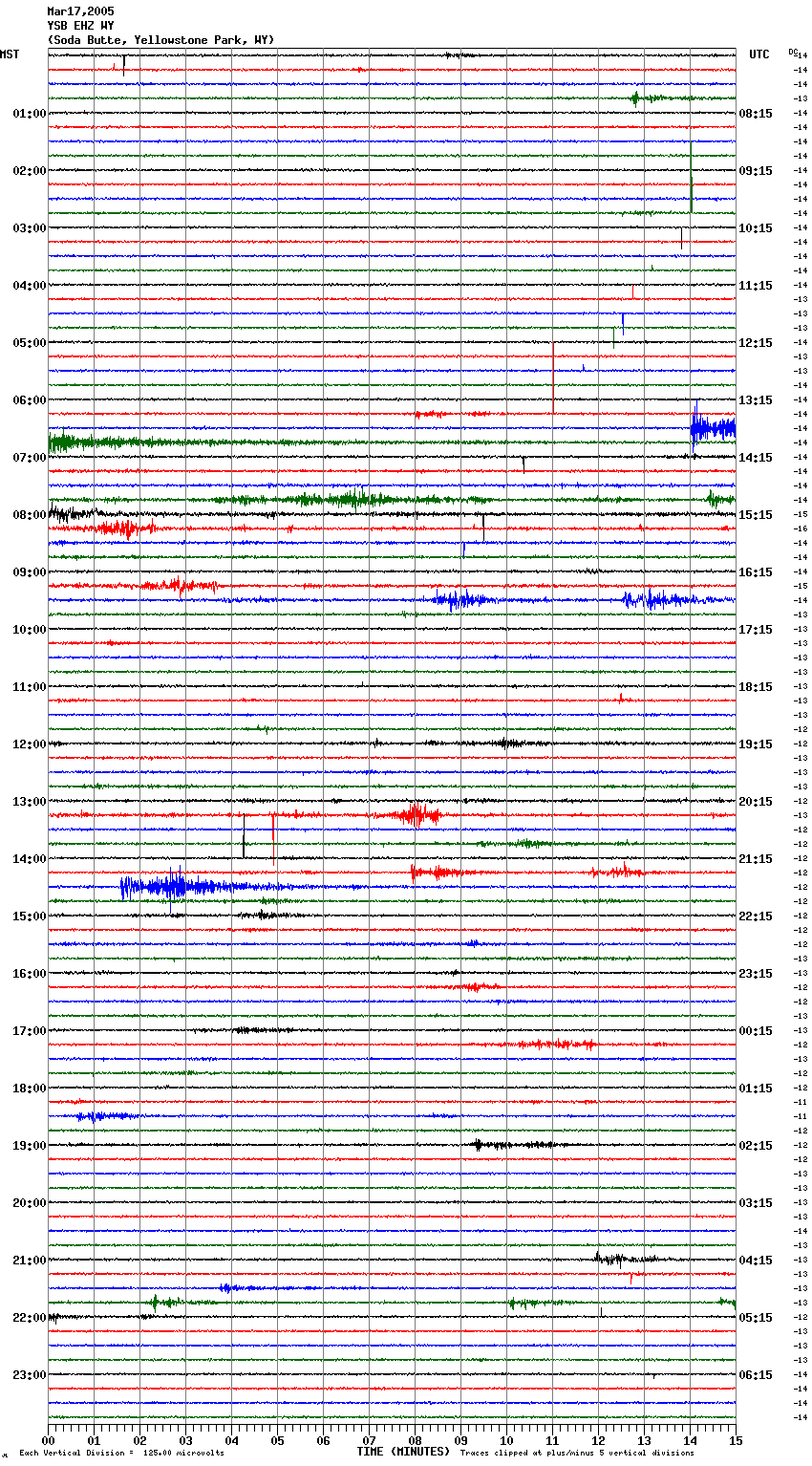812x1466 pixels.
Task: Click the '05:00' MST time label
Action: [29, 343]
